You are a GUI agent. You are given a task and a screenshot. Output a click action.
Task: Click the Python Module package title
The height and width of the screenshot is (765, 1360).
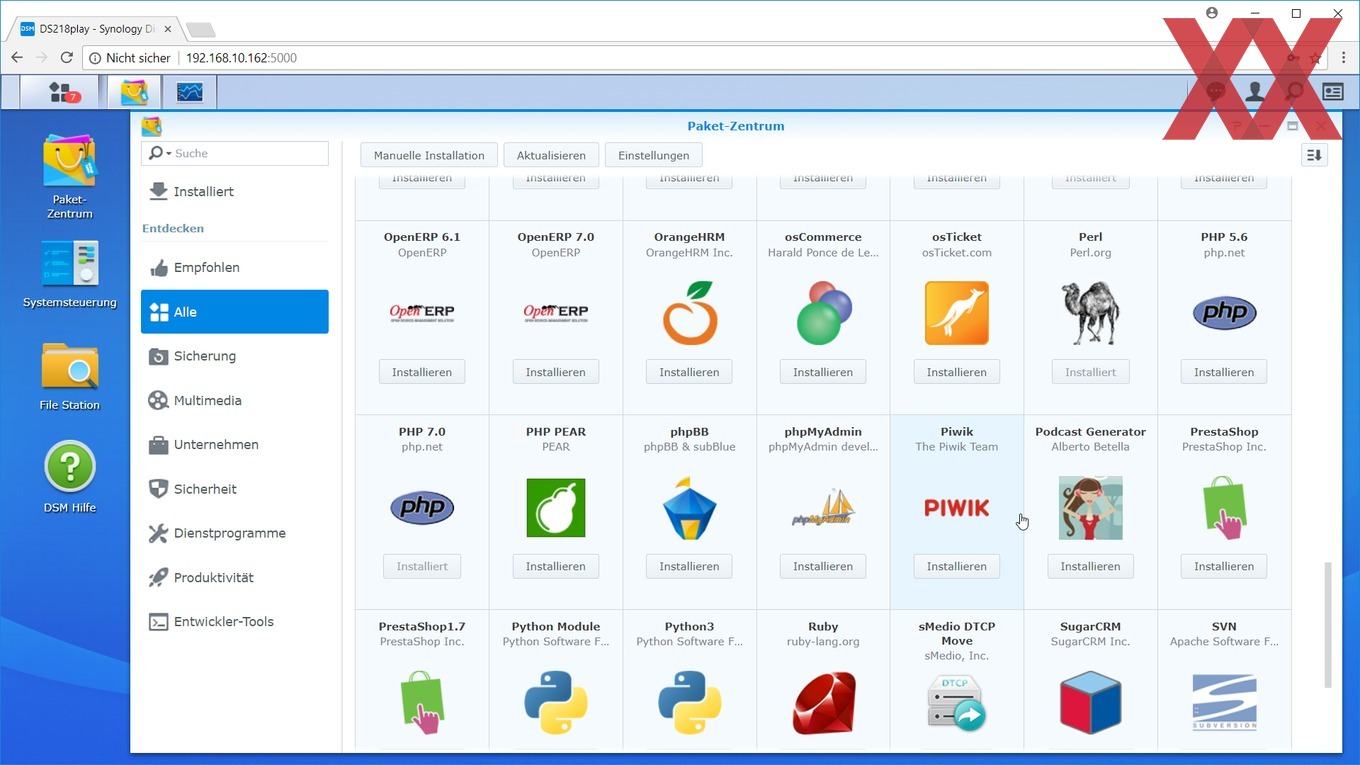(x=556, y=626)
